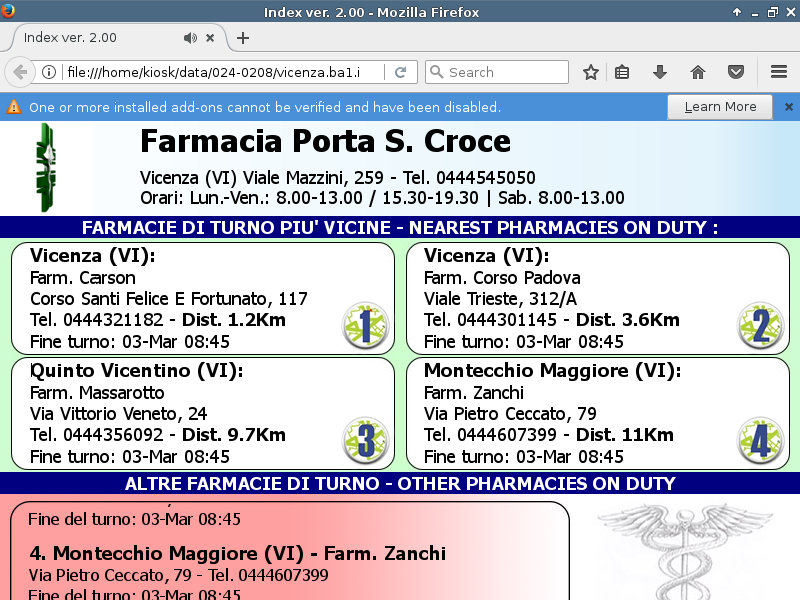This screenshot has width=800, height=600.
Task: Bookmark this page with the star icon
Action: [591, 72]
